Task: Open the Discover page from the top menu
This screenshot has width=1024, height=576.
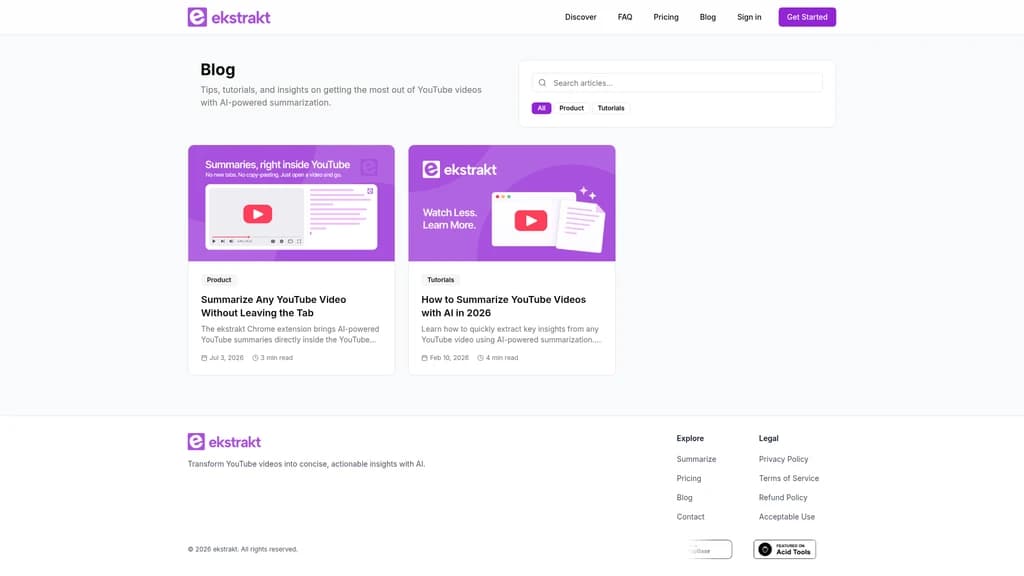Action: coord(581,17)
